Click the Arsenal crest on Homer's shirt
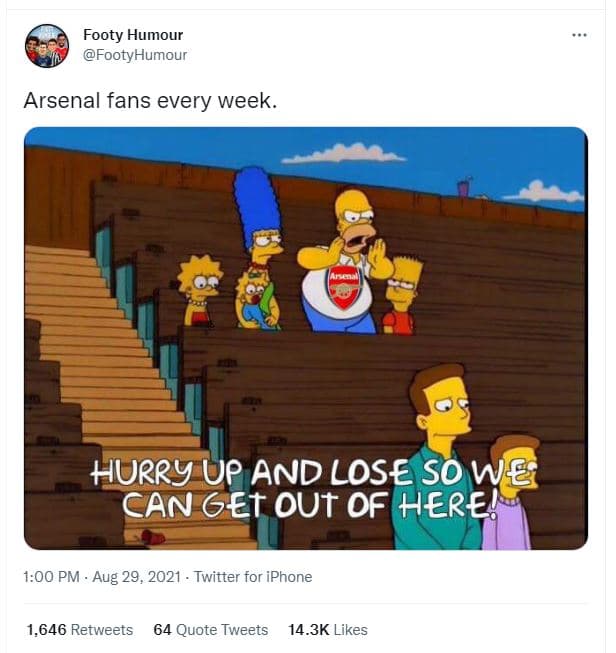 coord(344,287)
